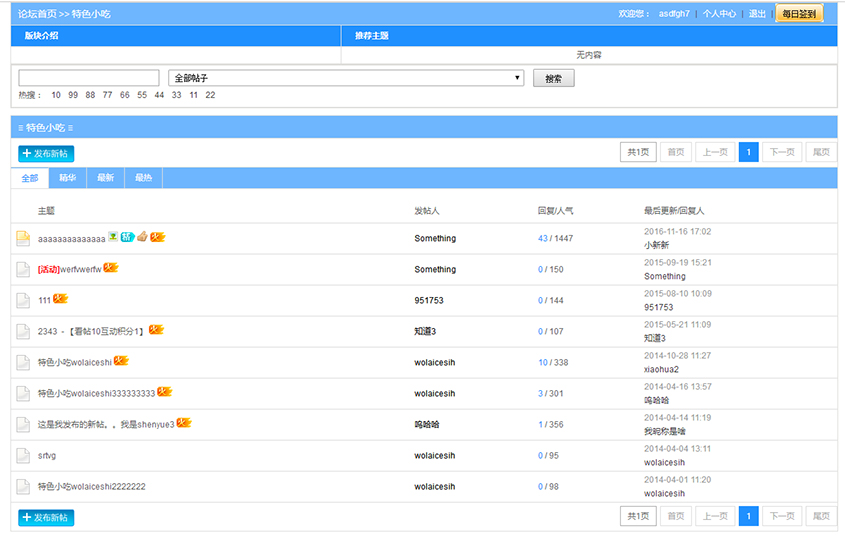This screenshot has height=535, width=845.
Task: Click last replier 小新新
Action: (x=656, y=245)
